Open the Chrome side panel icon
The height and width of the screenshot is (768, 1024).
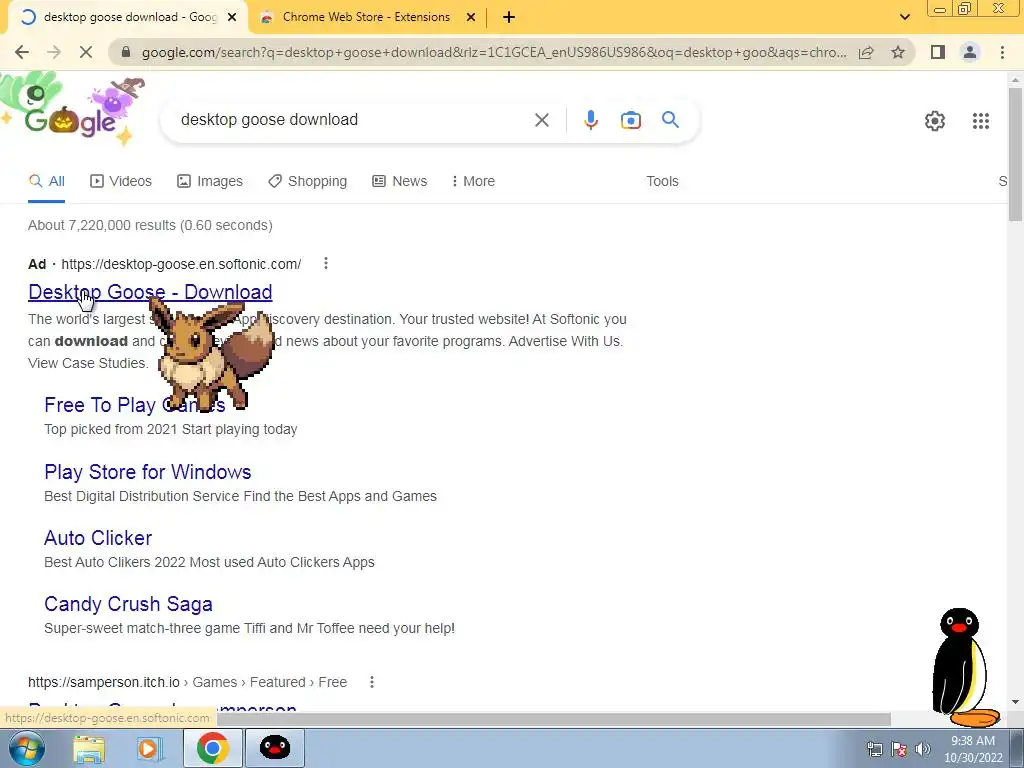point(938,52)
